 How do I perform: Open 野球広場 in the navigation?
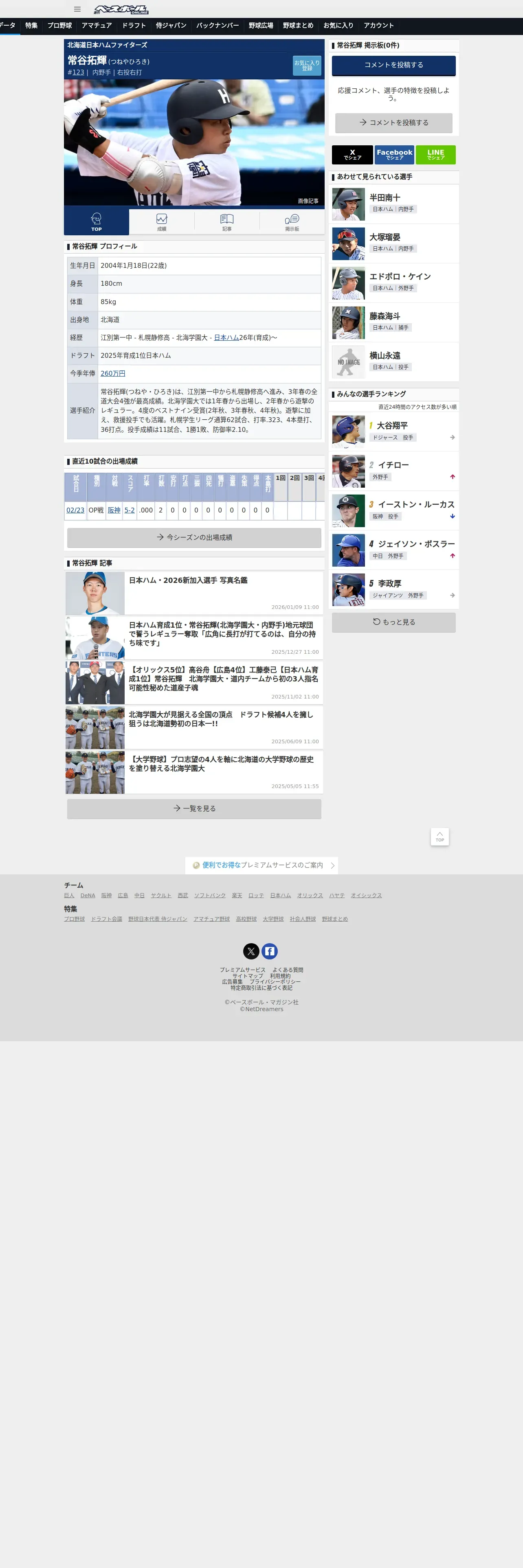tap(261, 26)
